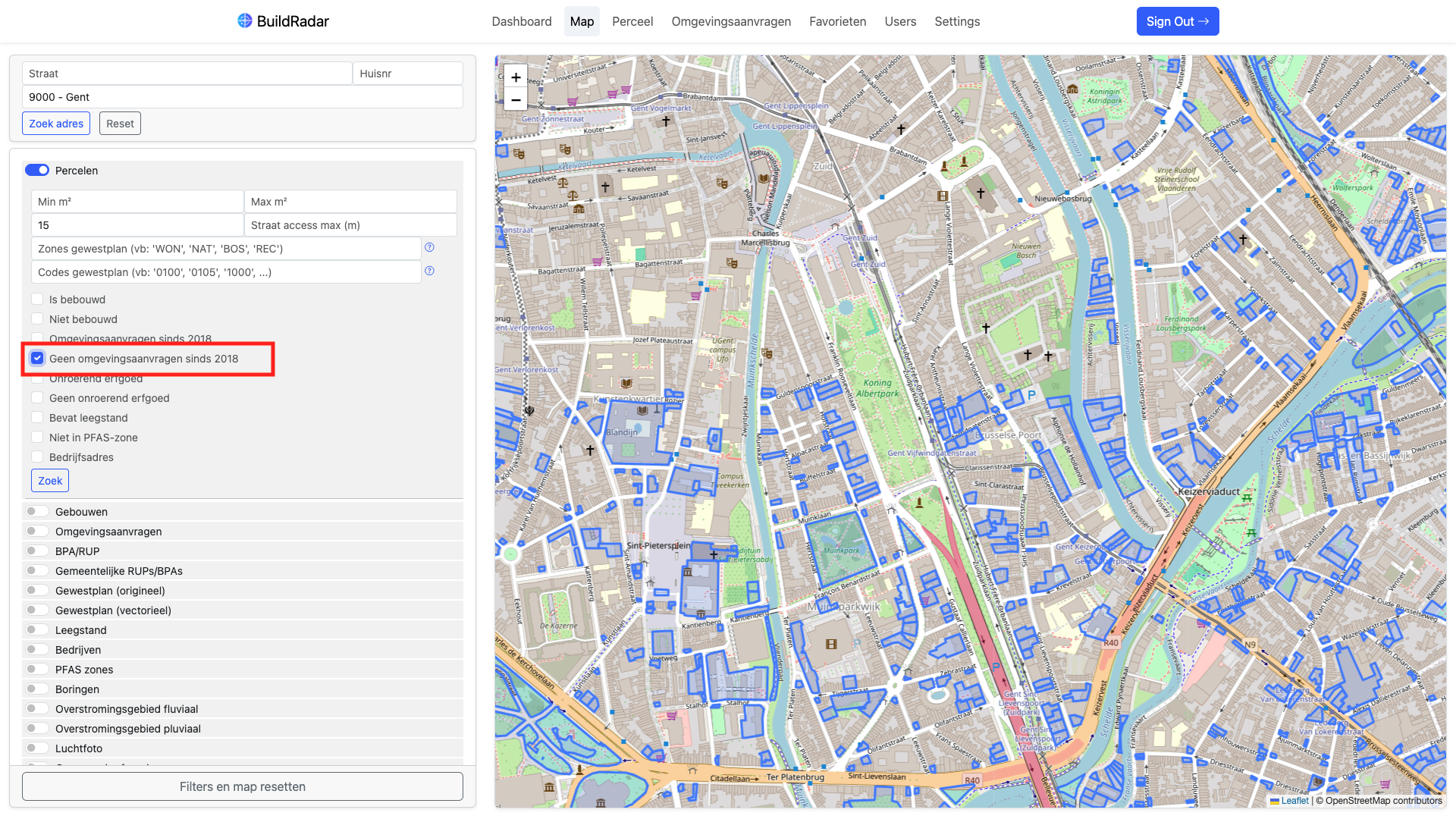Open the Dashboard menu item

522,21
